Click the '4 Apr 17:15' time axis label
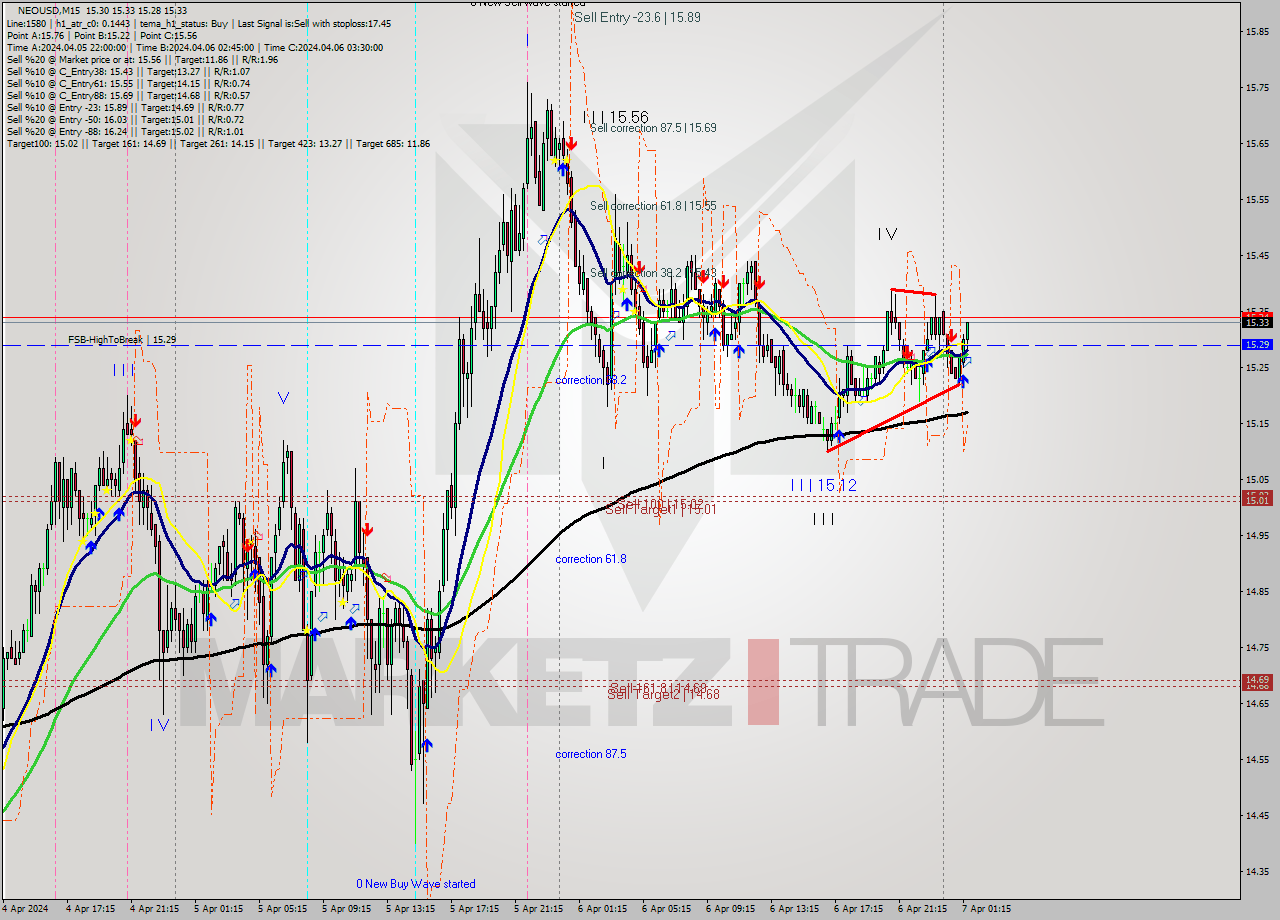The width and height of the screenshot is (1280, 920). (x=90, y=909)
